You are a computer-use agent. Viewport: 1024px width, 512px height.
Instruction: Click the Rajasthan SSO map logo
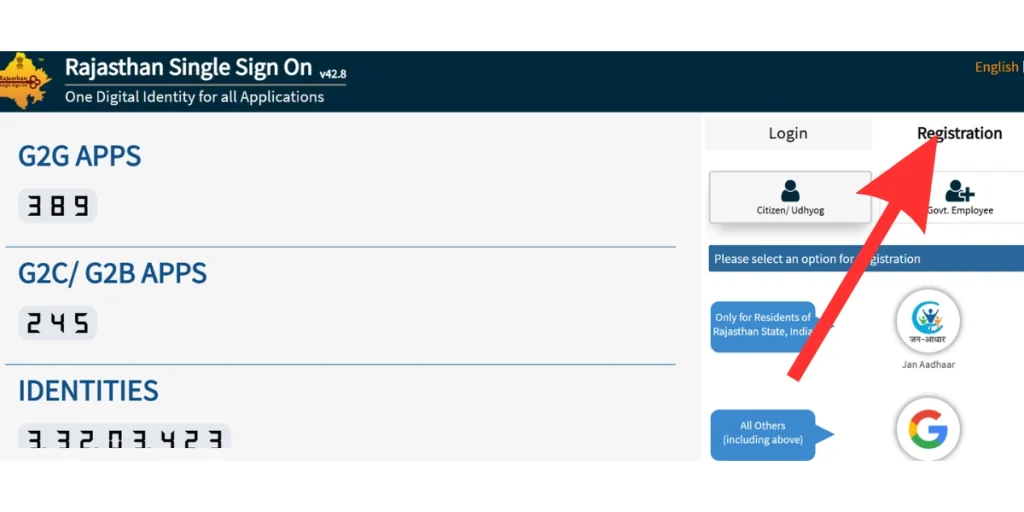(x=25, y=82)
